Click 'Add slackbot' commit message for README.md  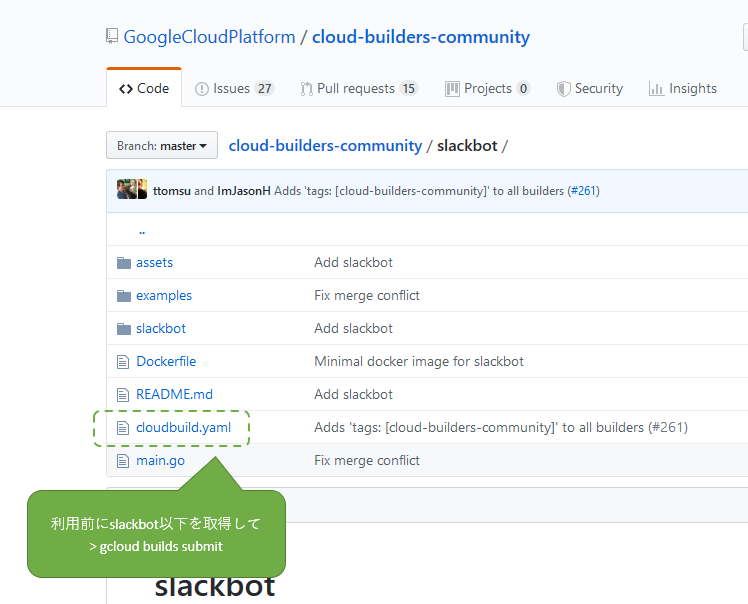pyautogui.click(x=353, y=394)
